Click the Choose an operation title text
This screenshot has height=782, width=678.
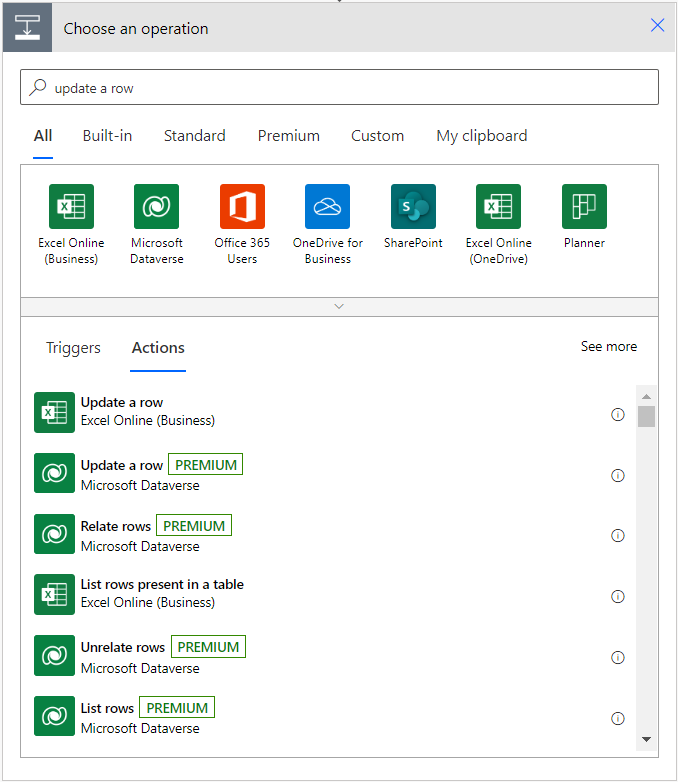coord(136,28)
